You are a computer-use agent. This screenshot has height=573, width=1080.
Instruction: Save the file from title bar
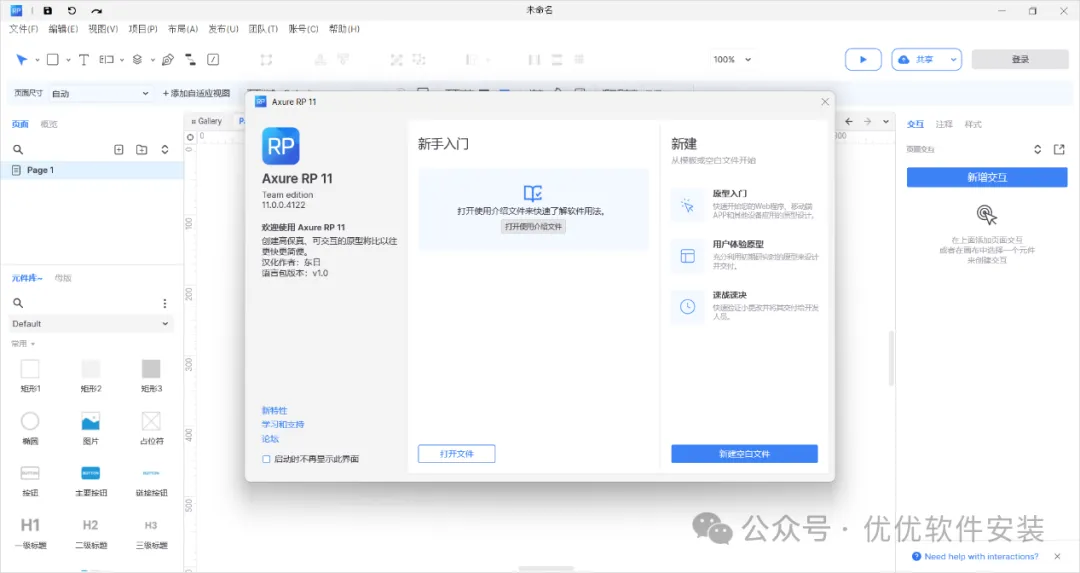pos(48,10)
